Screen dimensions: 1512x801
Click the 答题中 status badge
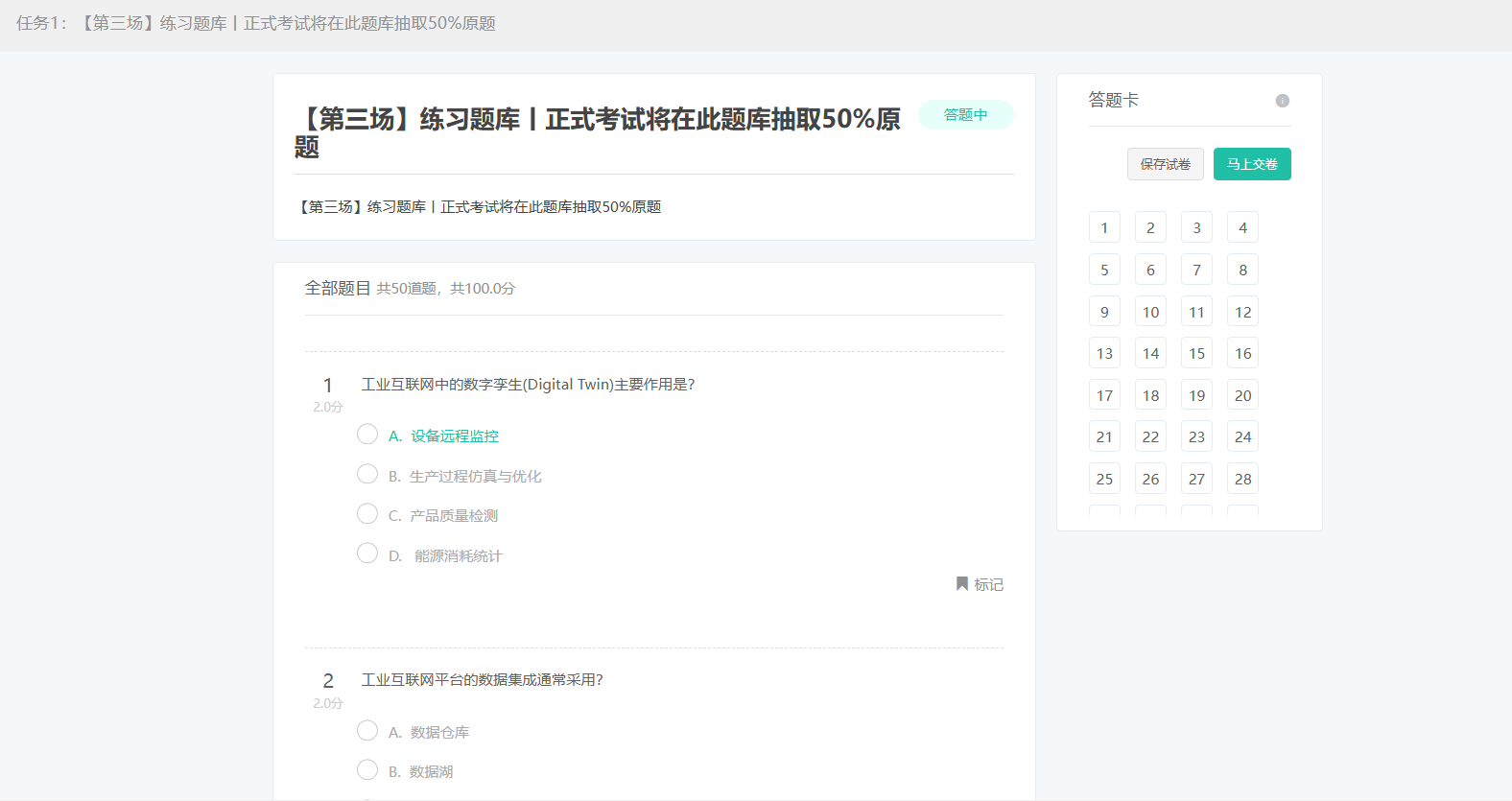(x=965, y=115)
